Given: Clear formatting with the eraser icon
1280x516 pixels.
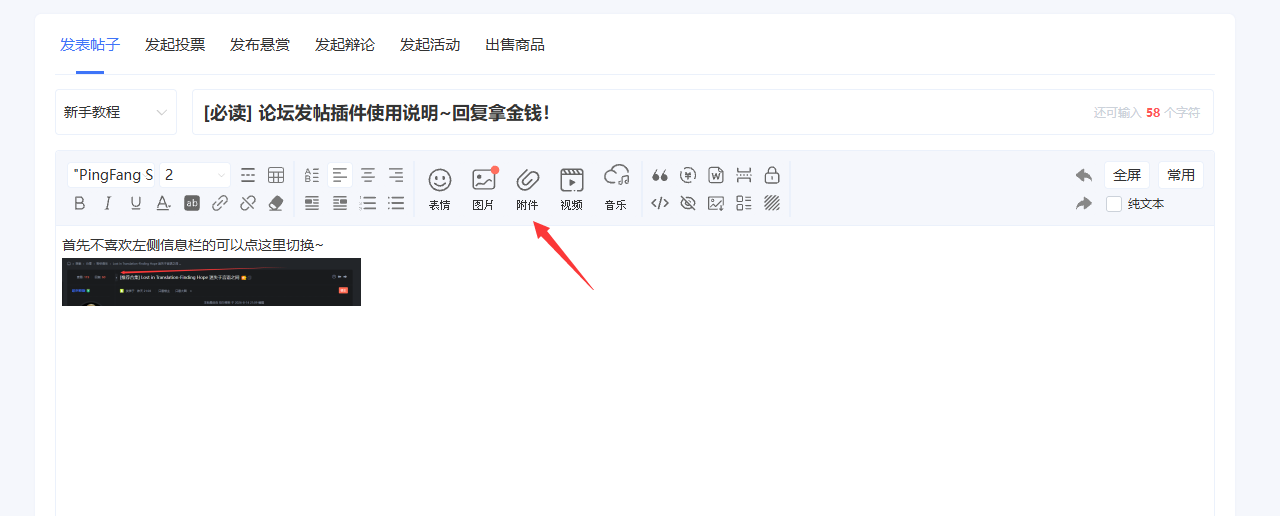Looking at the screenshot, I should point(276,203).
